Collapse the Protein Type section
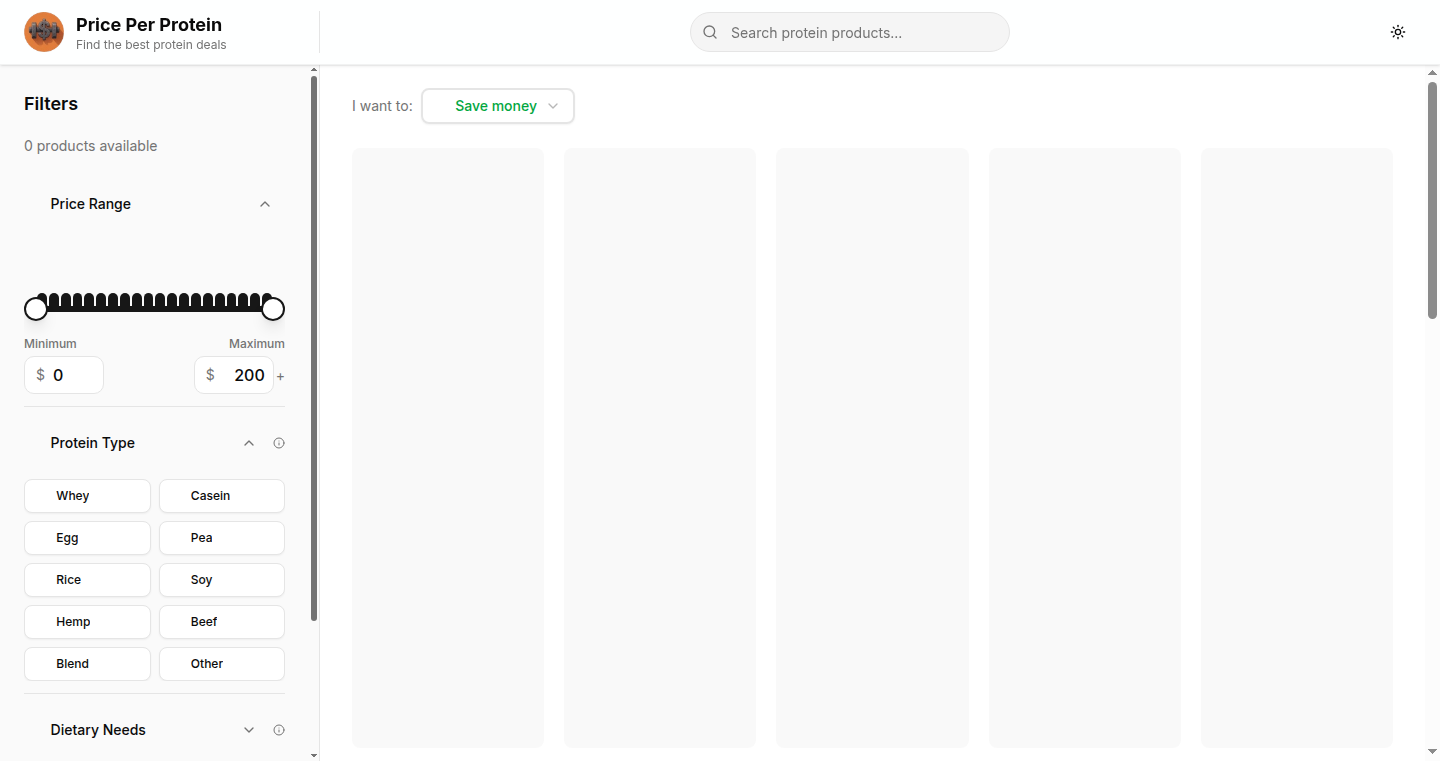Viewport: 1440px width, 761px height. (x=249, y=443)
